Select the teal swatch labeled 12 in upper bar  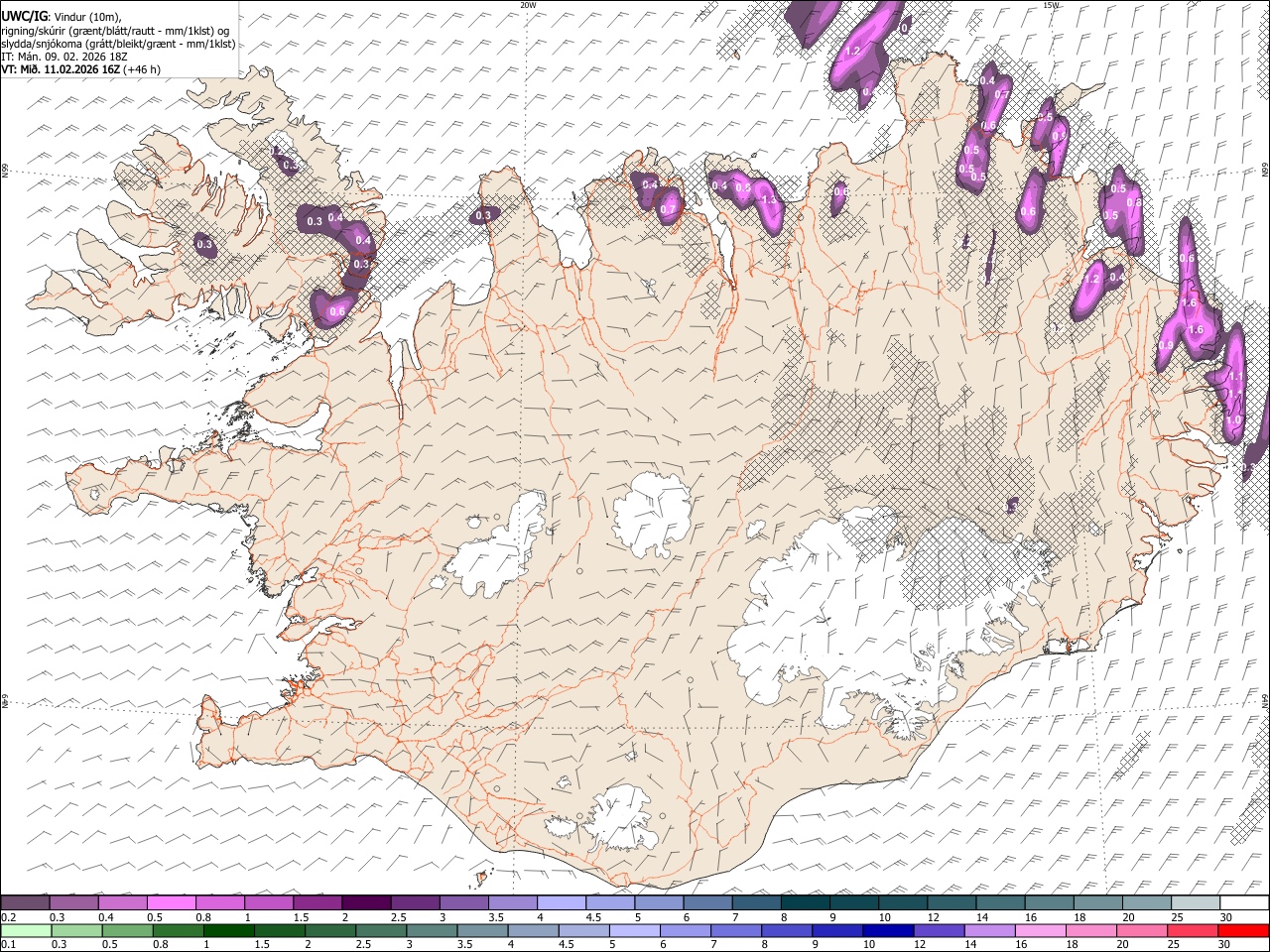point(951,902)
